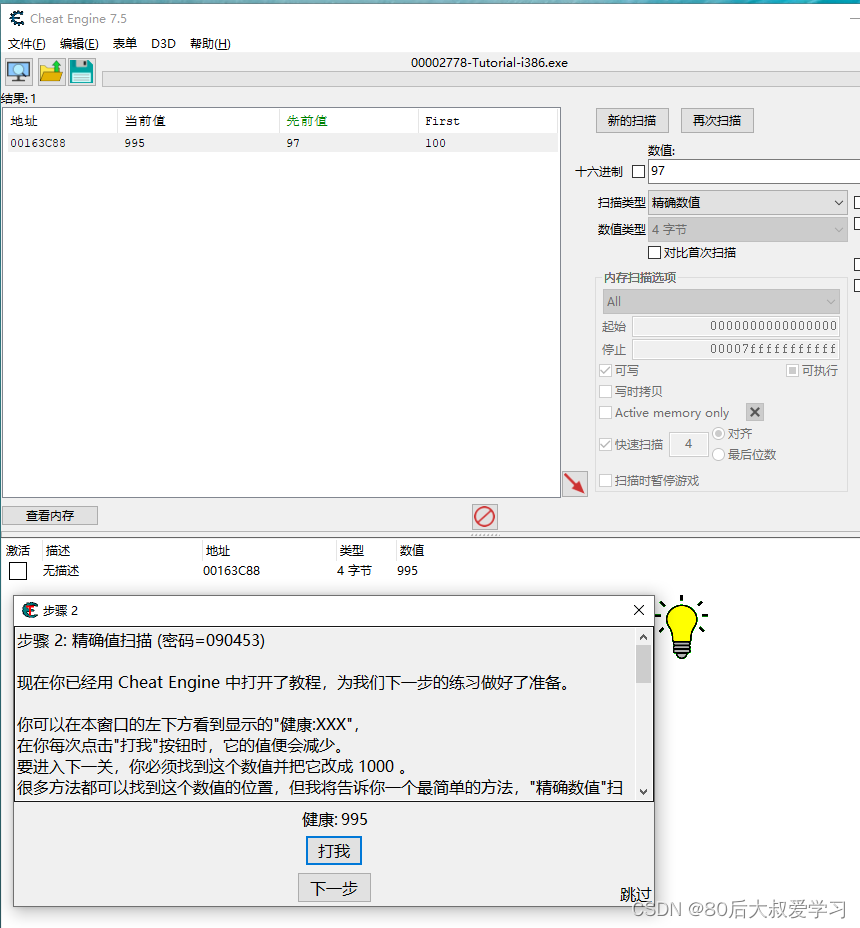
Task: Click the 无描述 description in address table
Action: click(61, 571)
